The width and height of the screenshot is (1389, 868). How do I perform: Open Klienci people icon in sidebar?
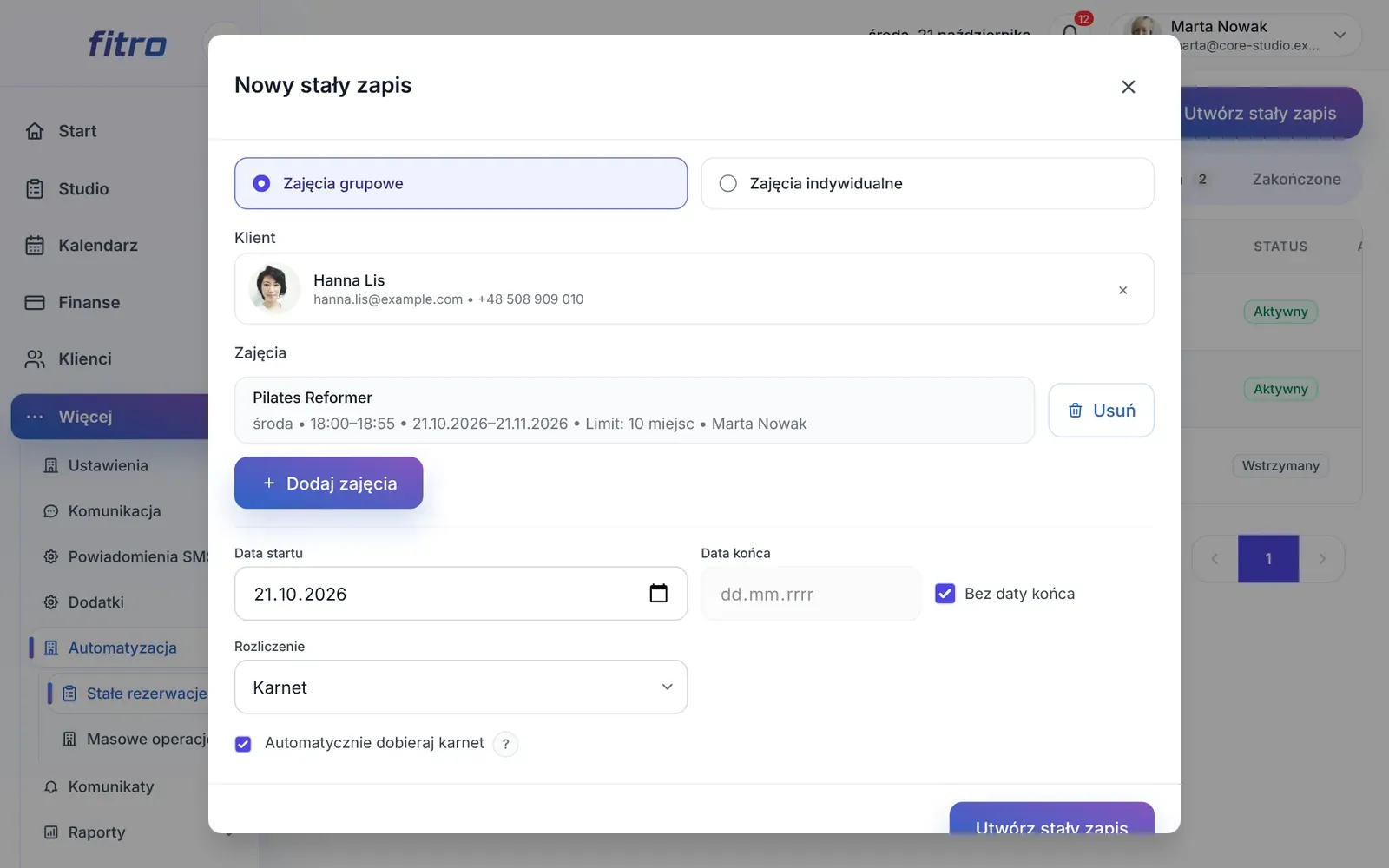pos(35,359)
